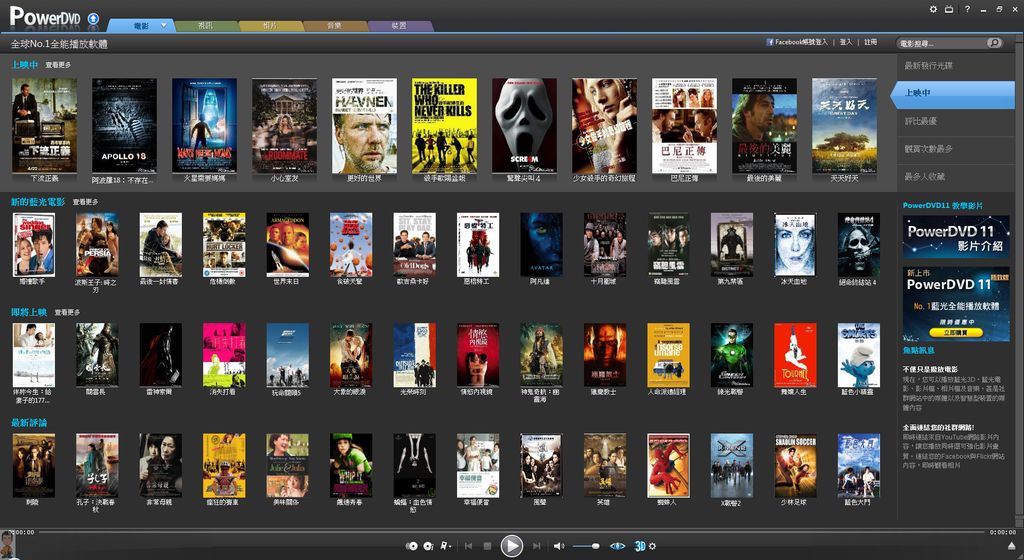Switch to the green videos tab
The width and height of the screenshot is (1024, 560).
[205, 25]
